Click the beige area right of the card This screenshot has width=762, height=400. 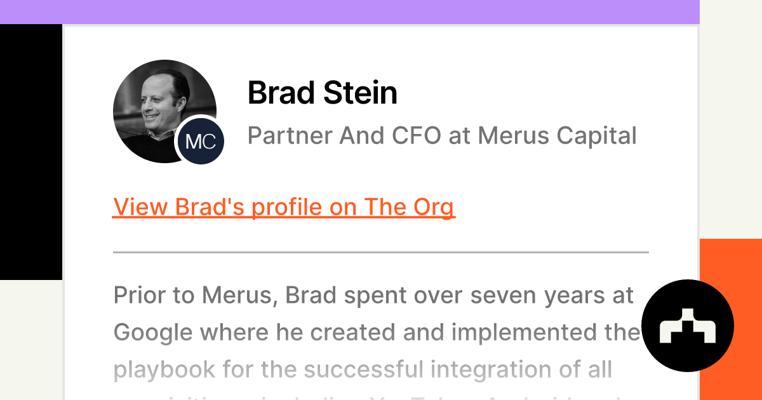(x=730, y=120)
